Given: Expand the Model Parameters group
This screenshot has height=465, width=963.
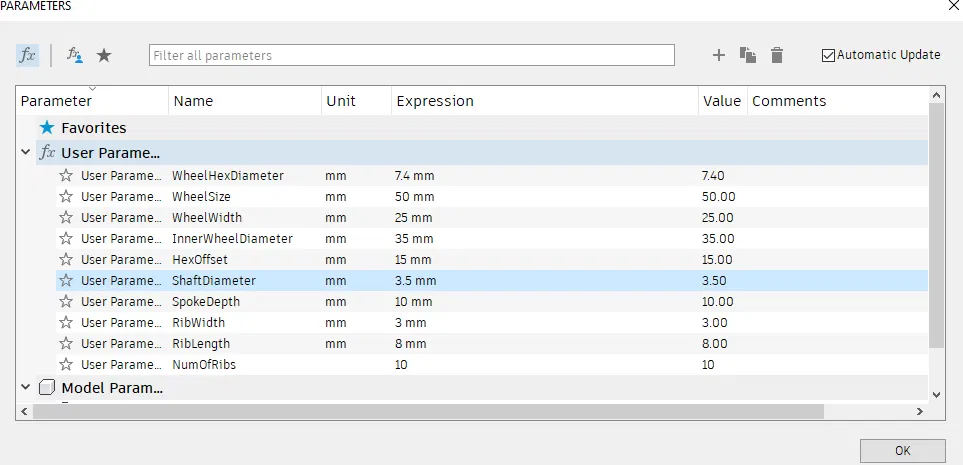Looking at the screenshot, I should 25,387.
